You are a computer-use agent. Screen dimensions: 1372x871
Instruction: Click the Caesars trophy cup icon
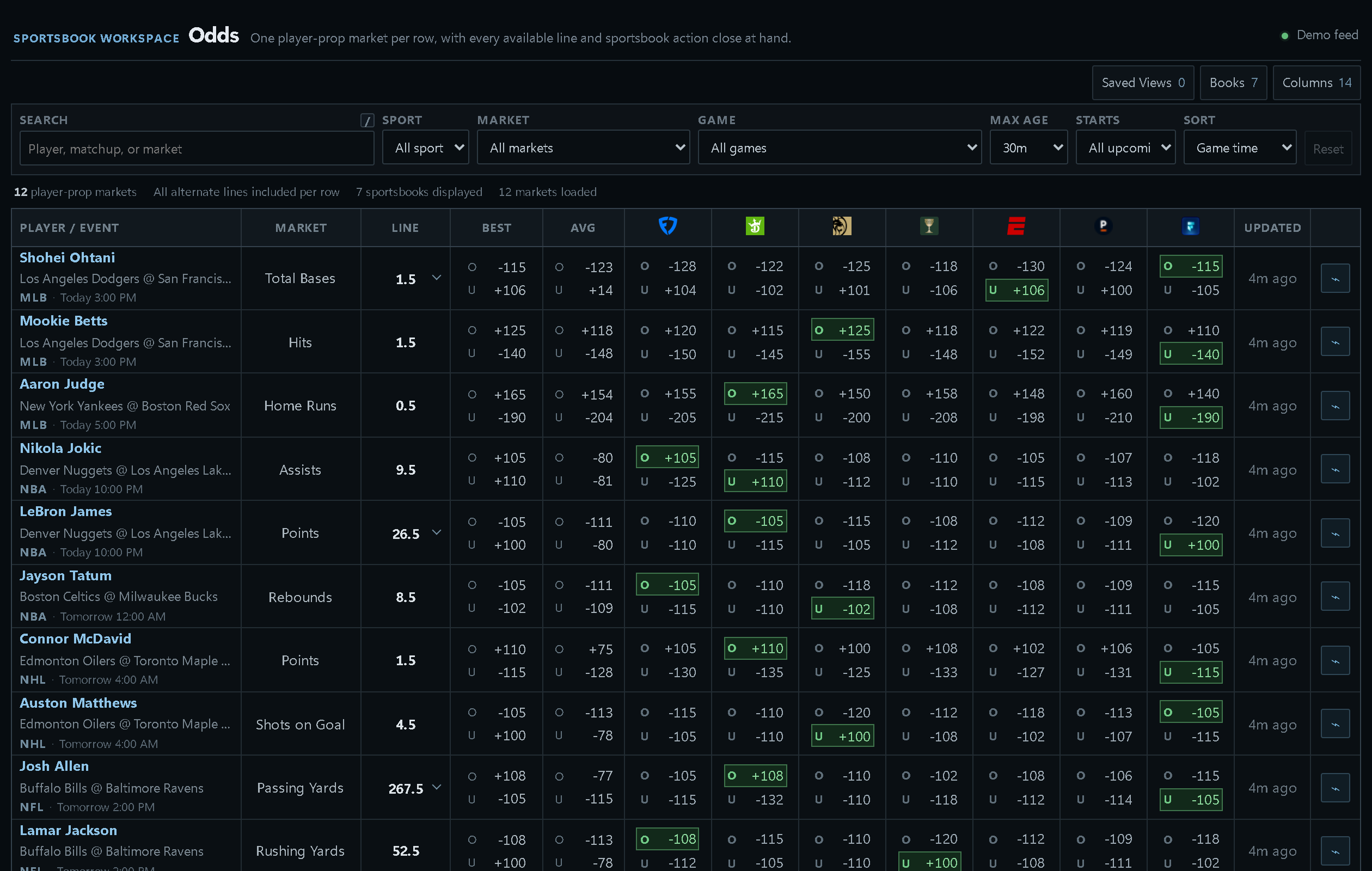929,226
